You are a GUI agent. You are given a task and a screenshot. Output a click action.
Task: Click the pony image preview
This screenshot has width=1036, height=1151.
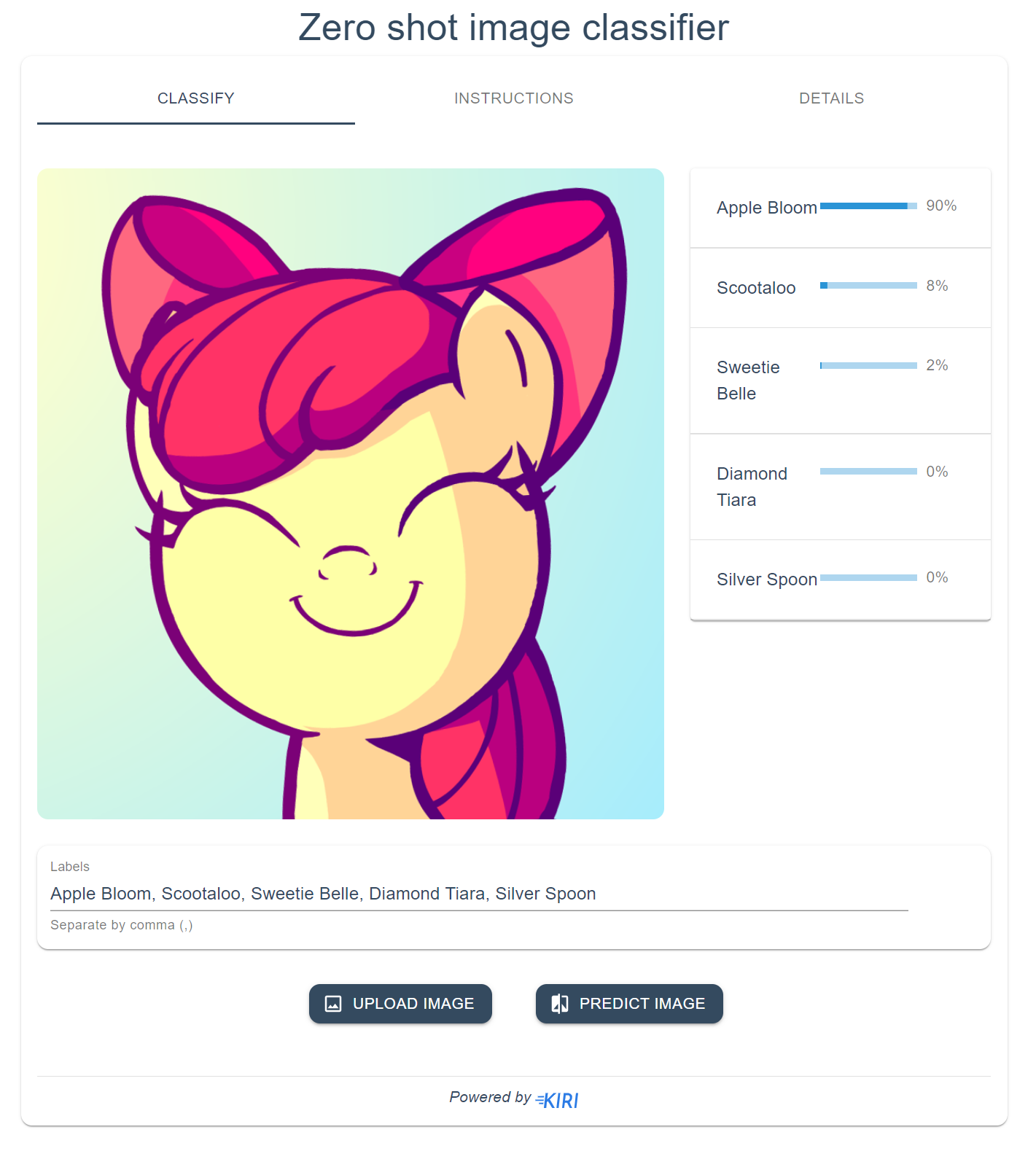click(x=351, y=493)
